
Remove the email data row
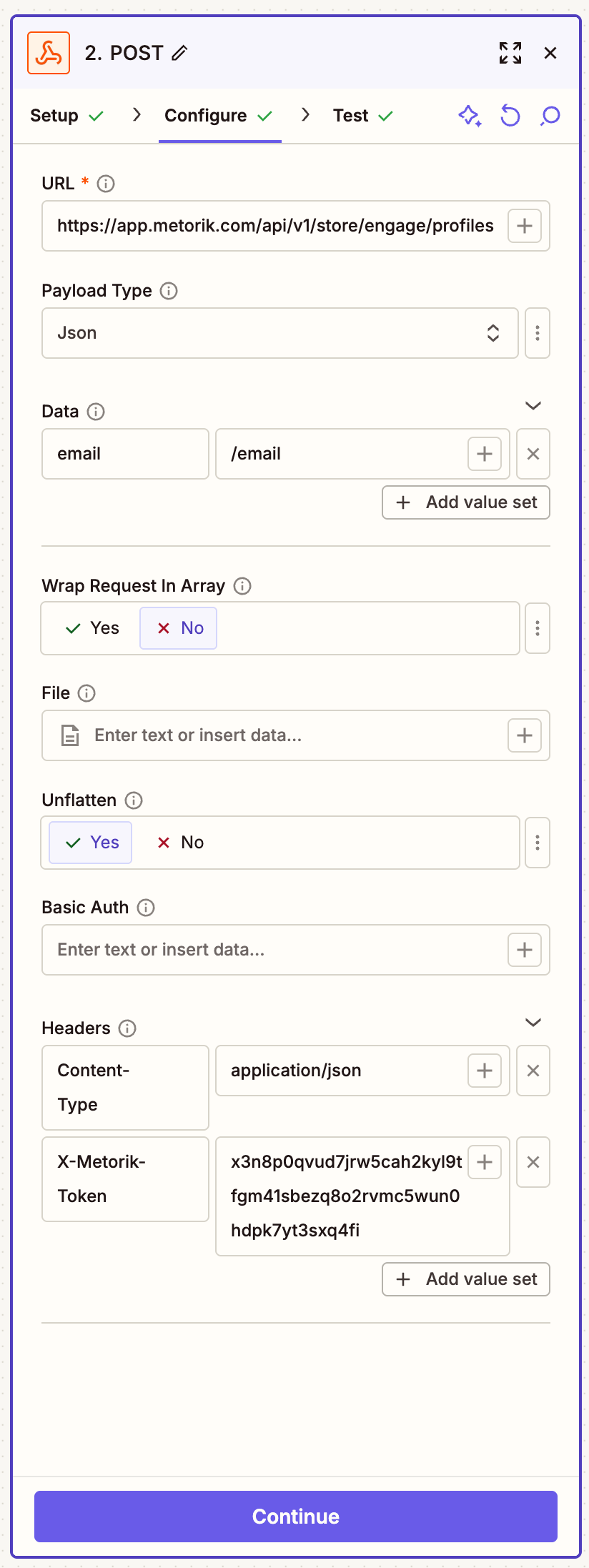pos(533,454)
